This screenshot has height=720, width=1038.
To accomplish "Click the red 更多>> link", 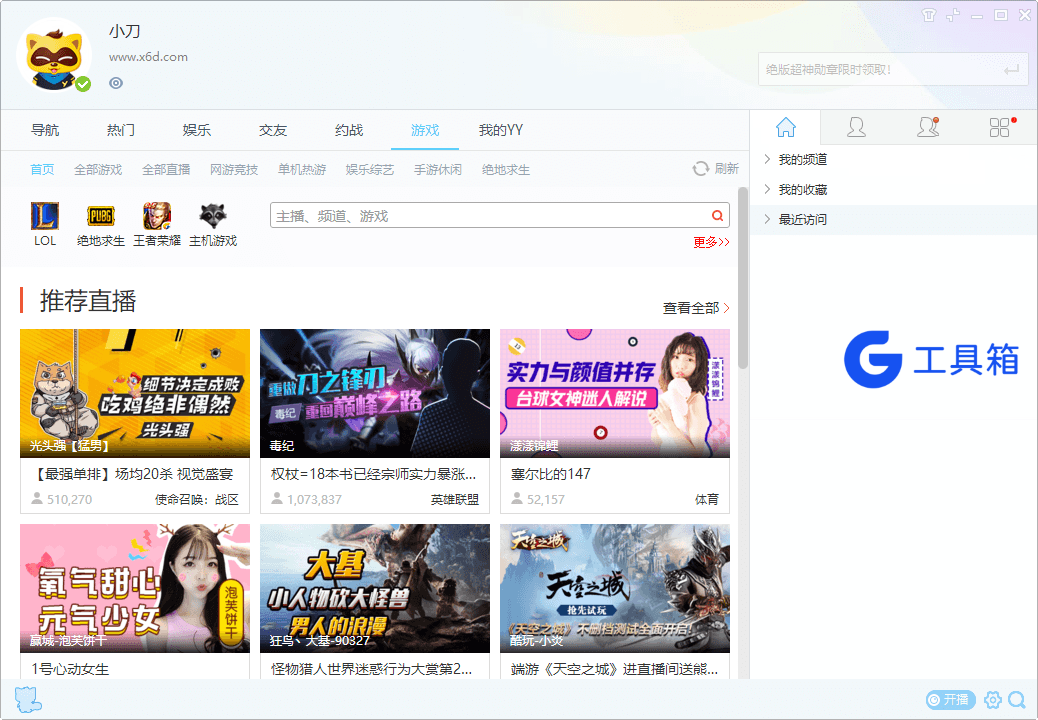I will [x=711, y=242].
